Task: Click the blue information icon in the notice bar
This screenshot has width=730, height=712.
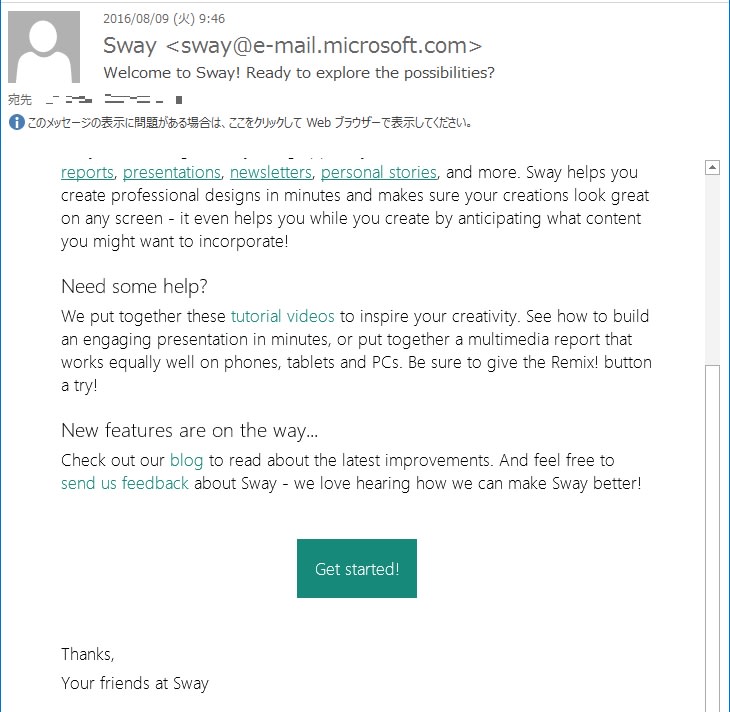Action: pyautogui.click(x=17, y=122)
